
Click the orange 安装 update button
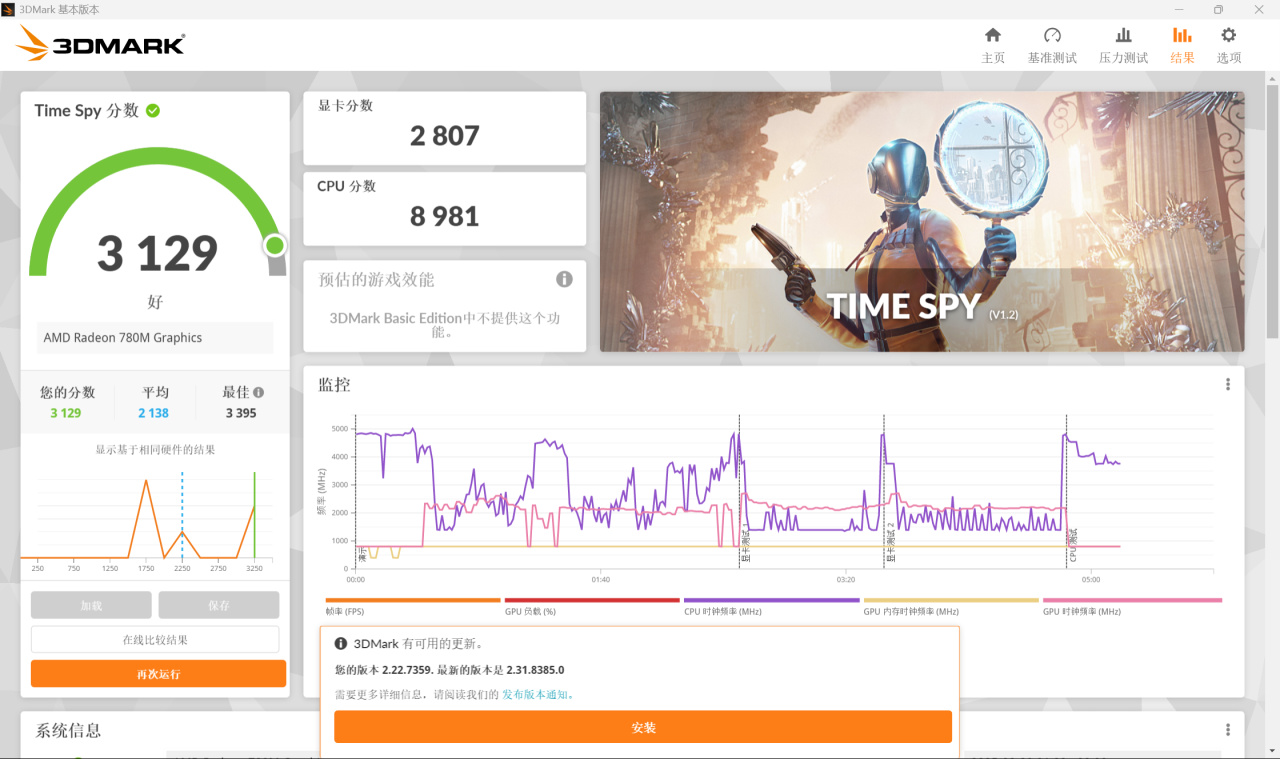(643, 728)
